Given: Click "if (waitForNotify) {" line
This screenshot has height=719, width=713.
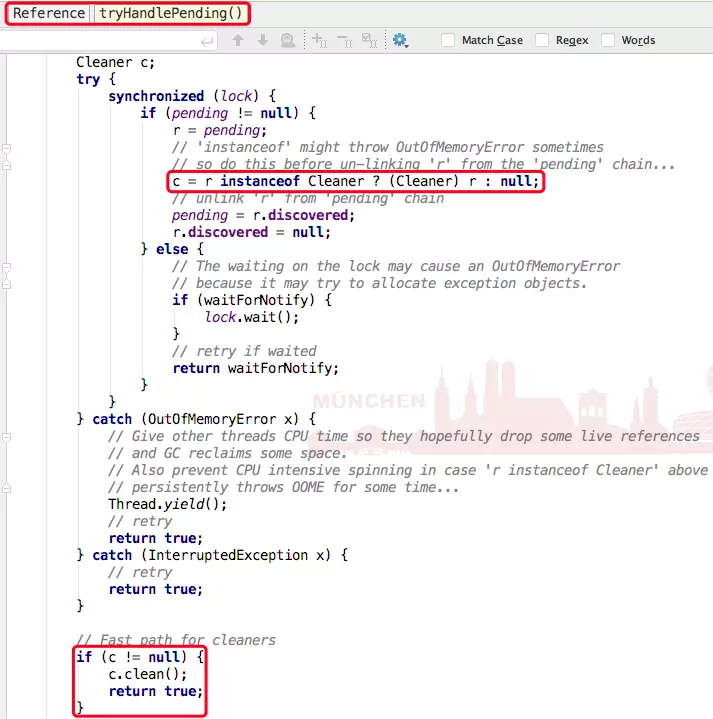Looking at the screenshot, I should coord(252,300).
